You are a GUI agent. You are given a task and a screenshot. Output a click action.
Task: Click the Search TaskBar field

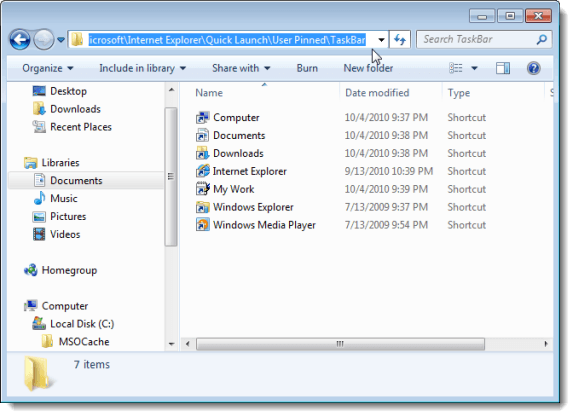pyautogui.click(x=484, y=40)
